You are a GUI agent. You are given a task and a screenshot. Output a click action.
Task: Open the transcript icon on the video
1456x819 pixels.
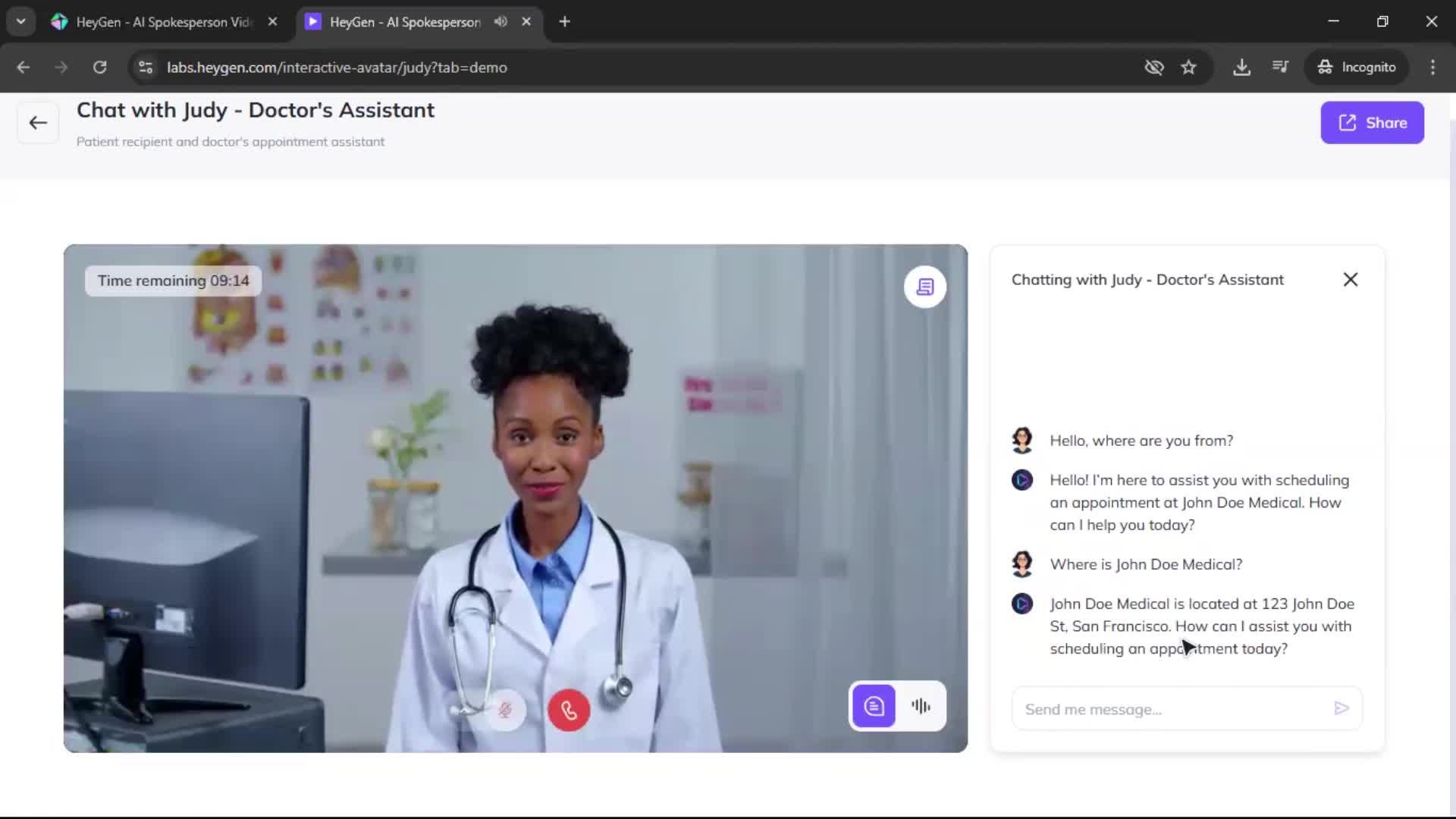click(x=924, y=287)
